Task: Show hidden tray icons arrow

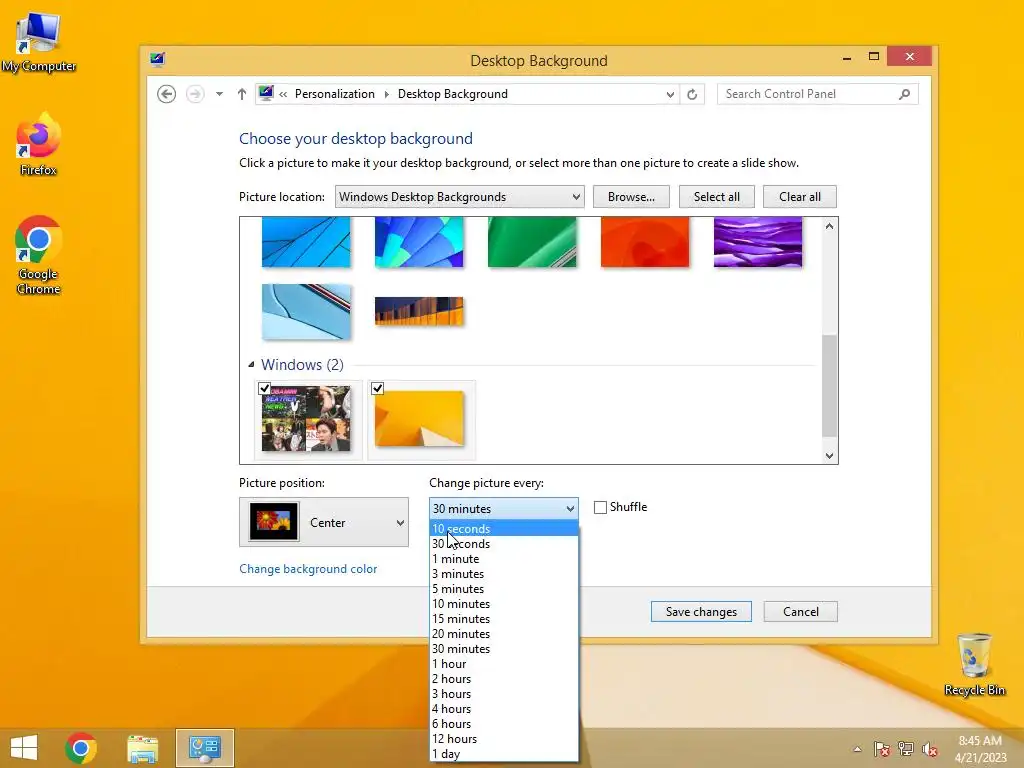Action: [x=857, y=749]
